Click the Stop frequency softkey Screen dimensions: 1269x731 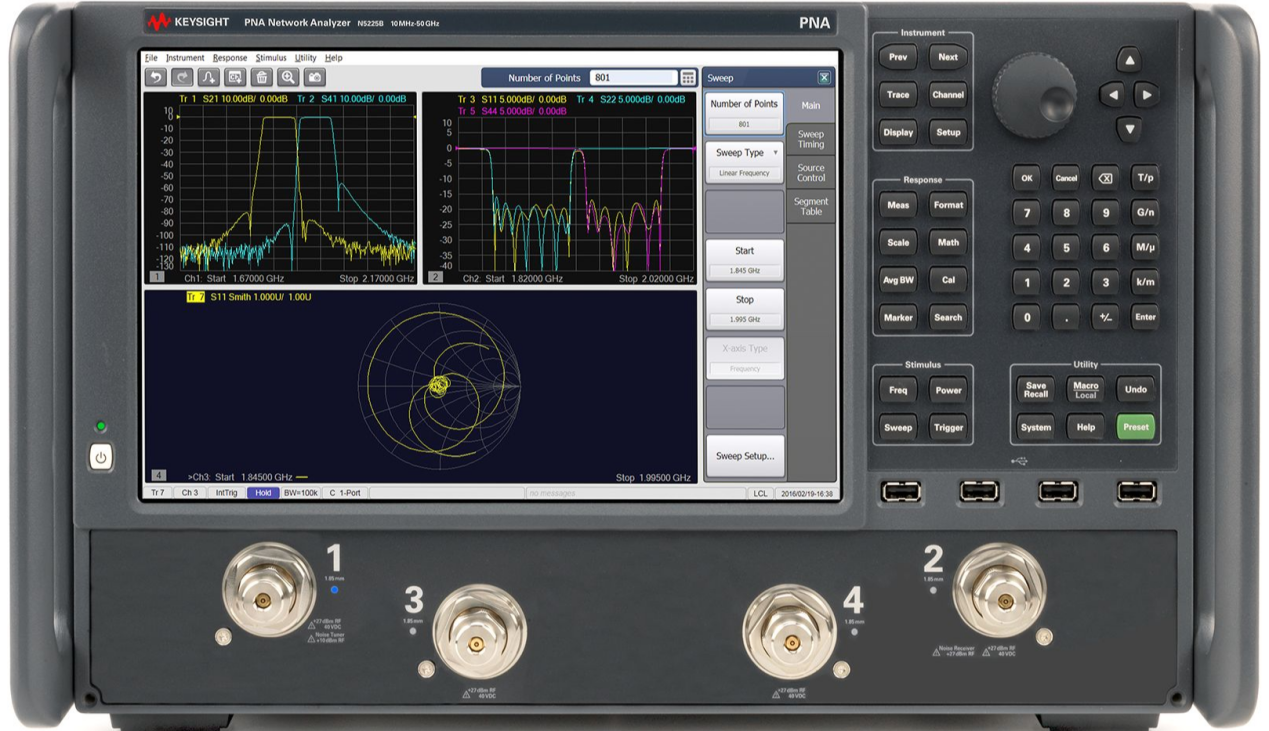coord(745,309)
